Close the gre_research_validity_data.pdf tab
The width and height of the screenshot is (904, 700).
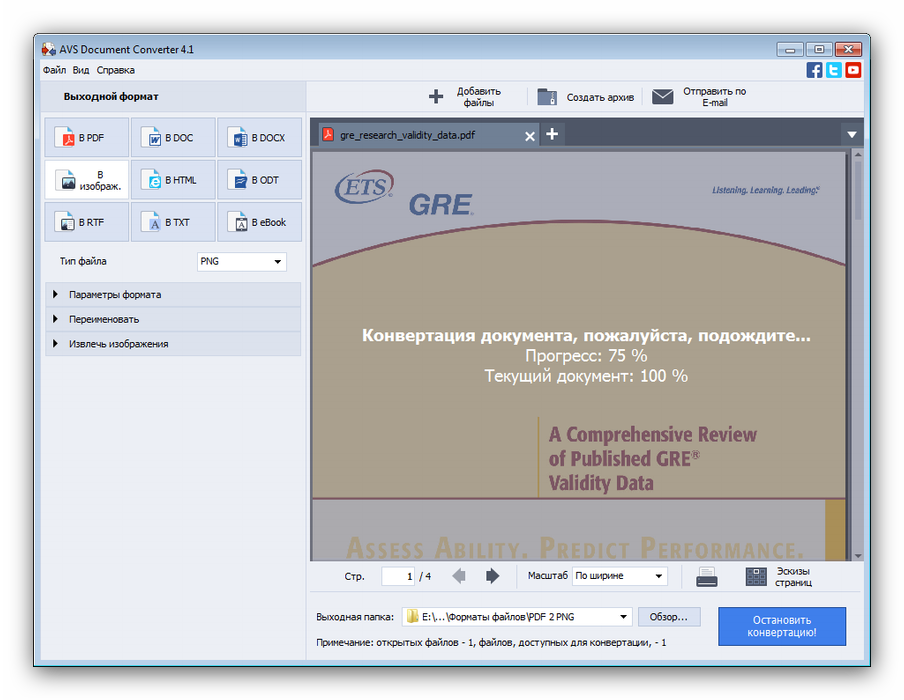[530, 135]
